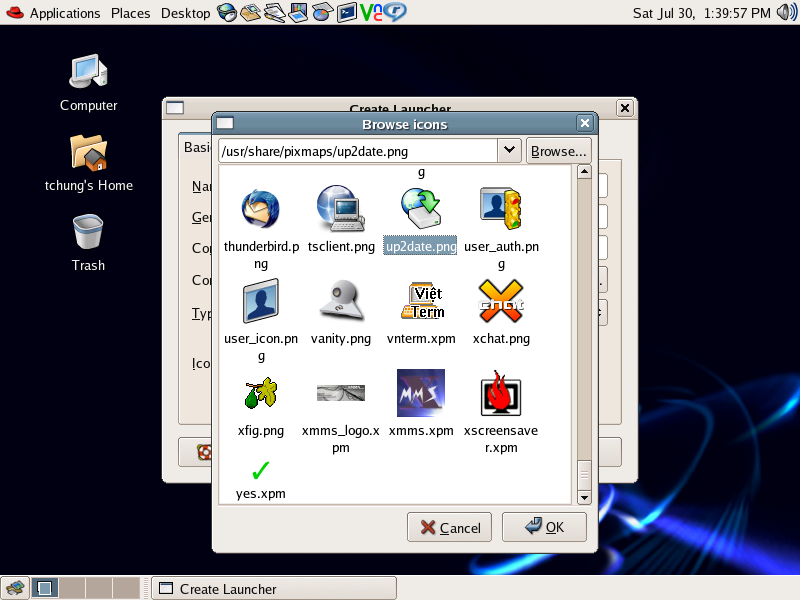This screenshot has height=600, width=800.
Task: Click the Red Hat logo in panel
Action: [15, 12]
